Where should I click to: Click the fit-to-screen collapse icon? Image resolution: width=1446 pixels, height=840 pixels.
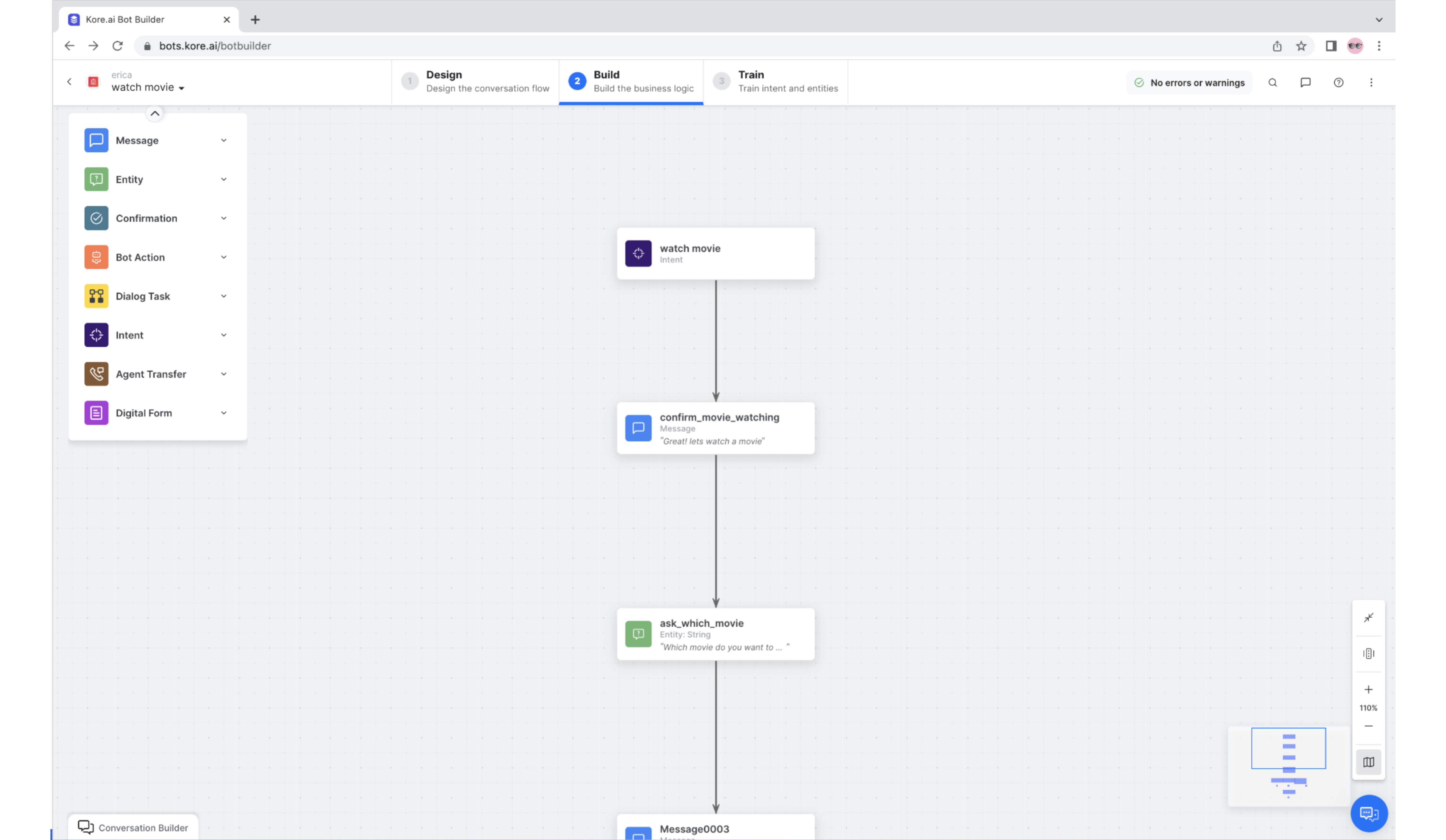pos(1369,617)
